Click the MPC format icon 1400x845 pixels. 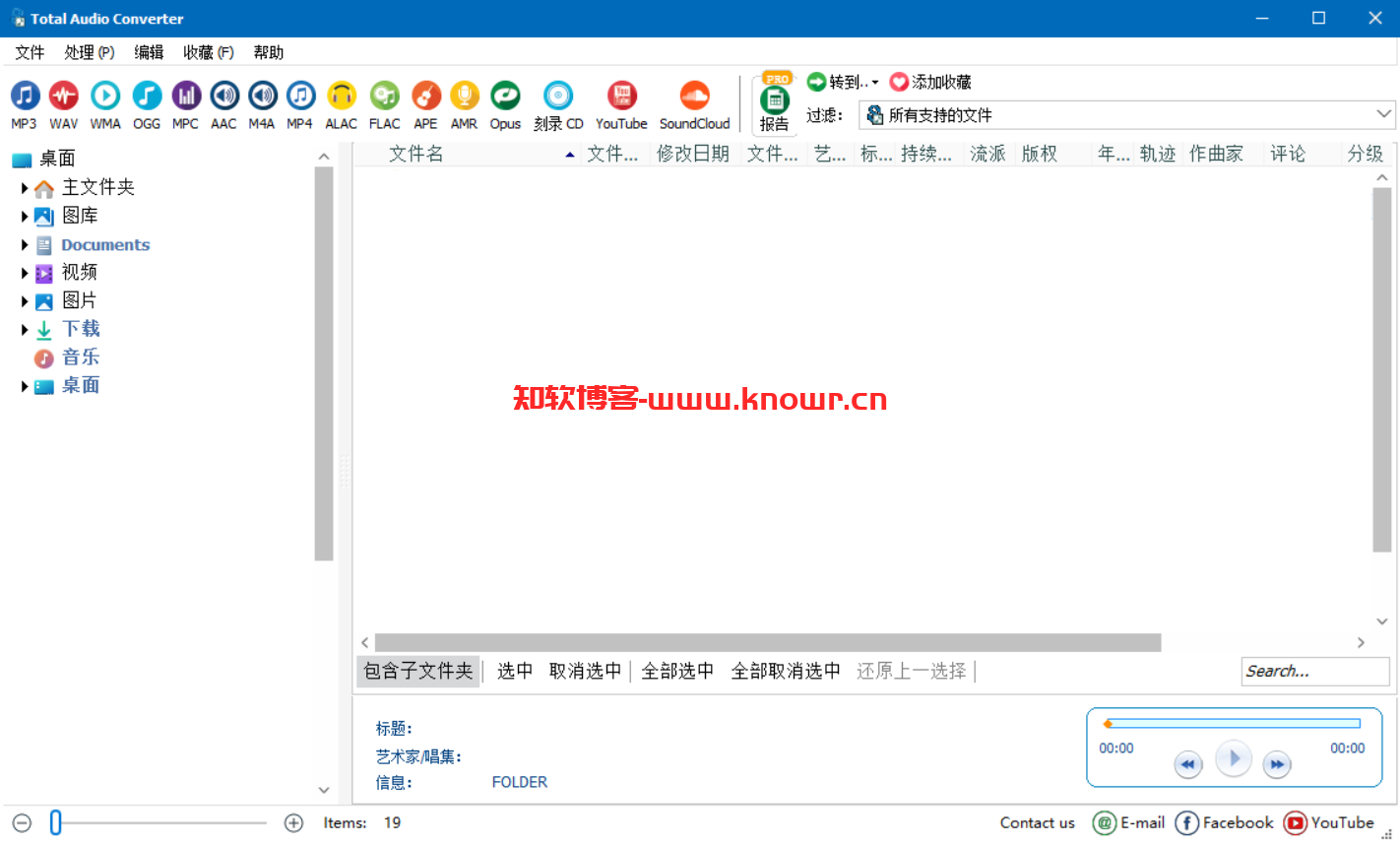click(186, 96)
